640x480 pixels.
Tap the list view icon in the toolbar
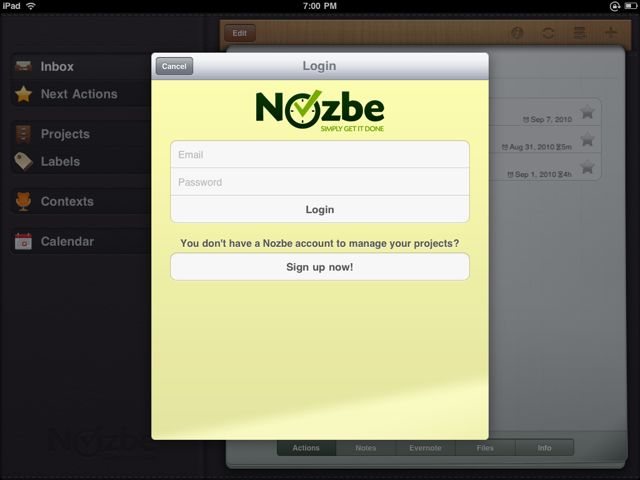[580, 33]
